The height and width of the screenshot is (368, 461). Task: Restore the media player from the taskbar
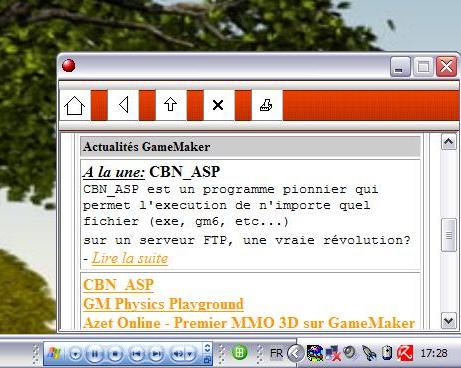[207, 360]
